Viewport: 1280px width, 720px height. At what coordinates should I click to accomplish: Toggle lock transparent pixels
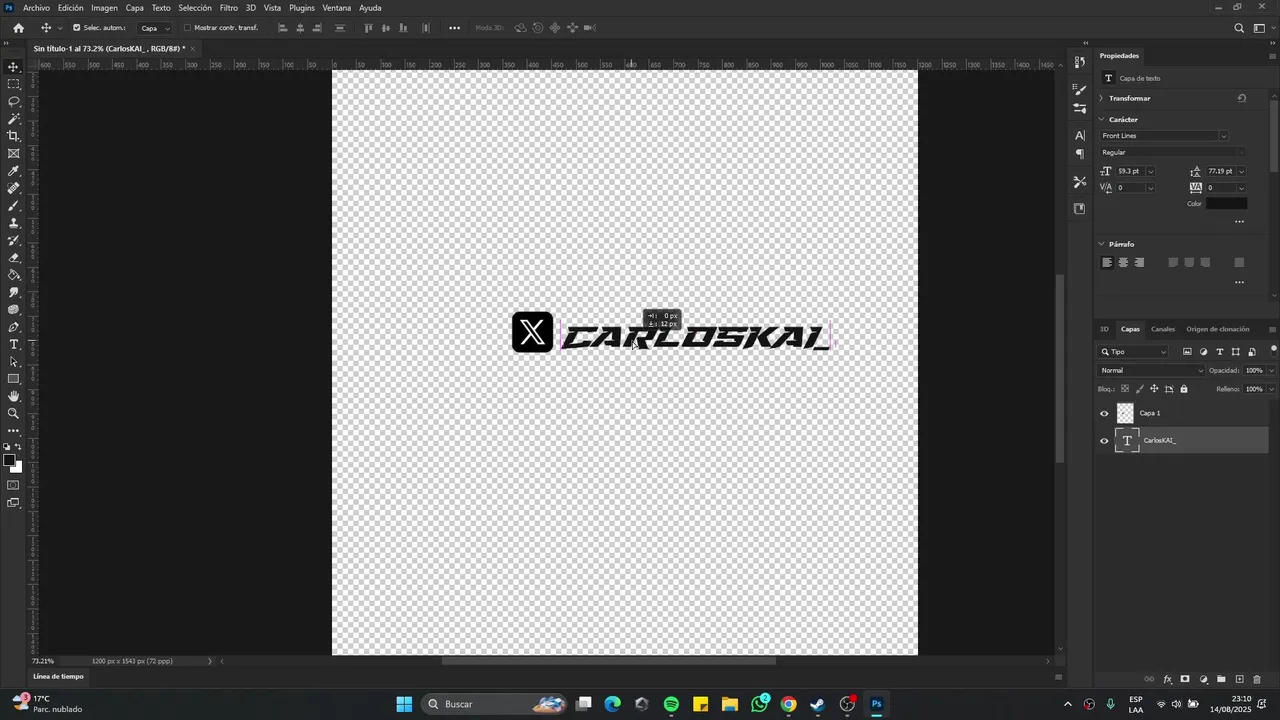pyautogui.click(x=1124, y=389)
